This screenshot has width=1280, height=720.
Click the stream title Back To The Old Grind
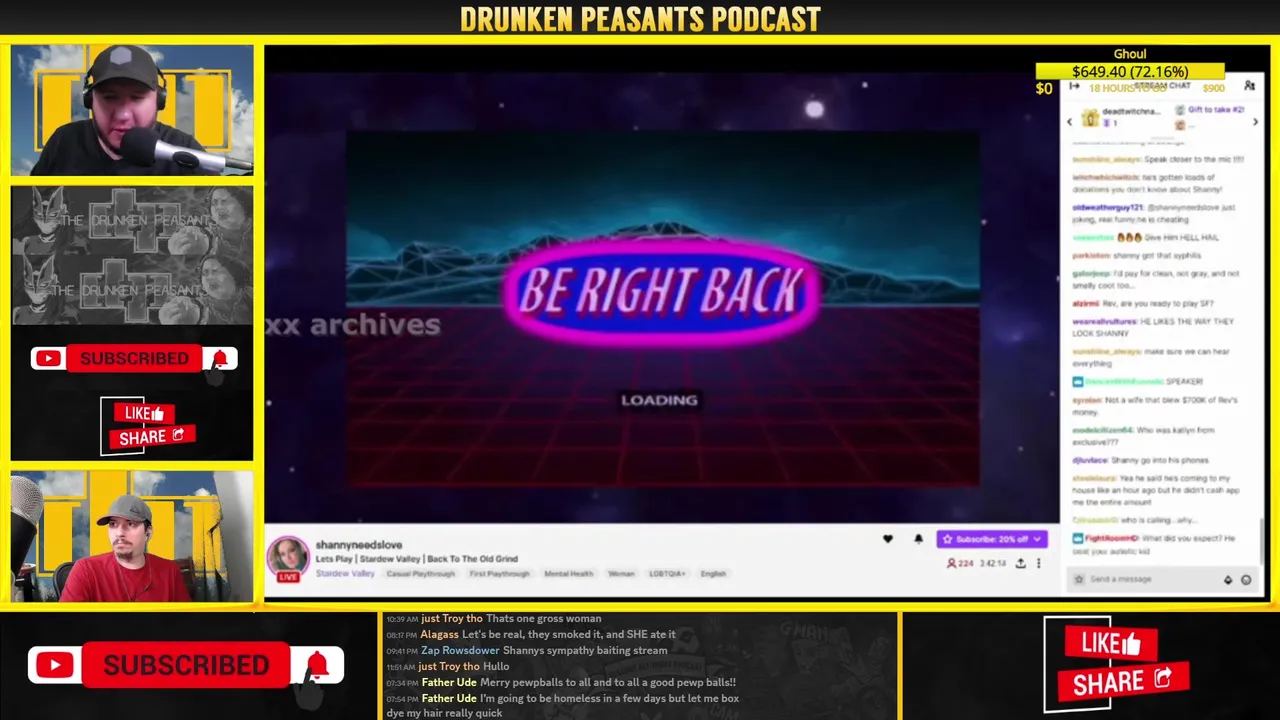tap(416, 559)
